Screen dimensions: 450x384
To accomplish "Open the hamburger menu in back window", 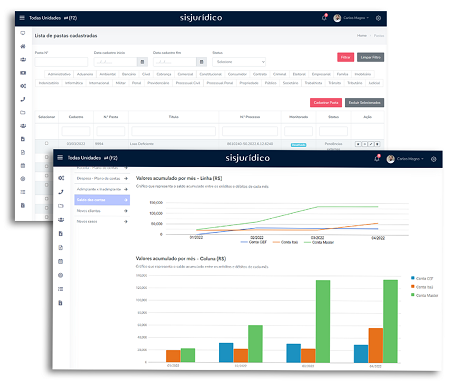I will pyautogui.click(x=22, y=18).
